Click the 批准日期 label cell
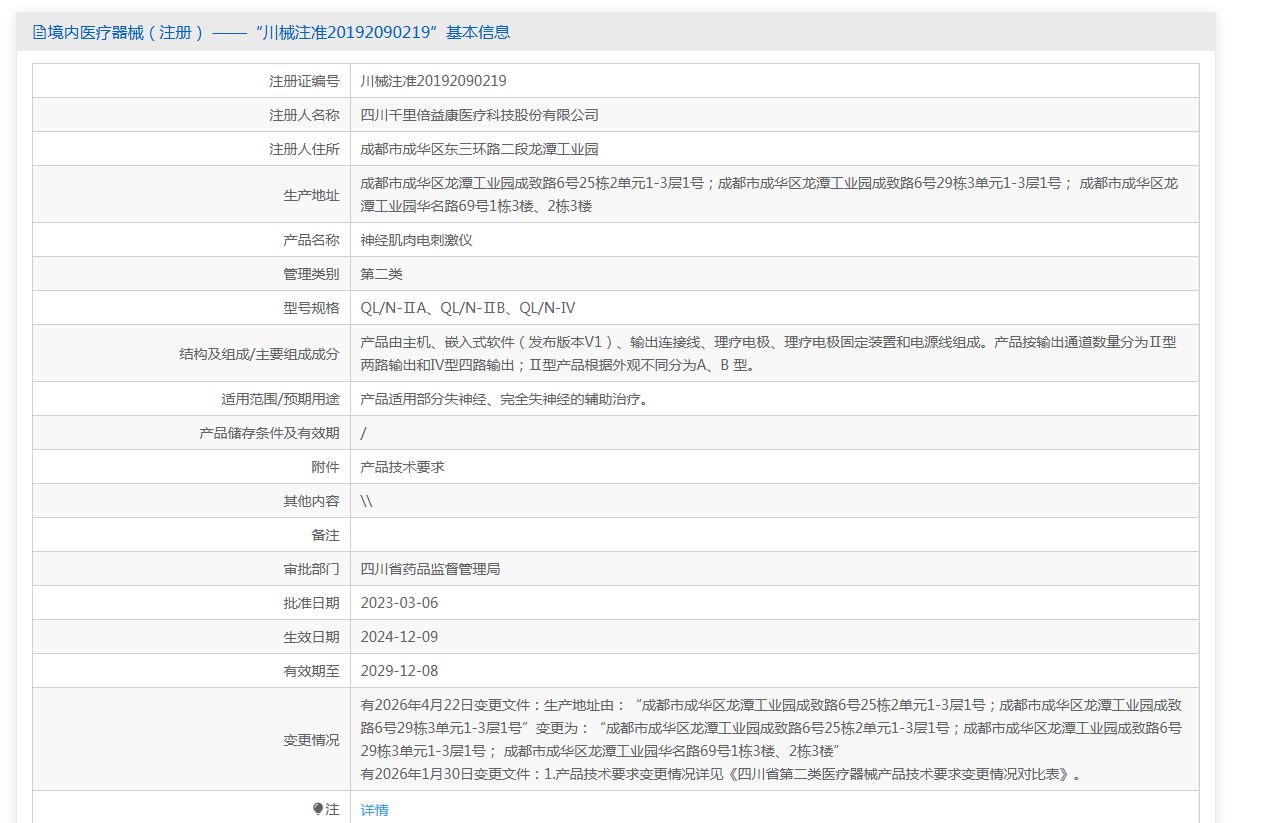 coord(191,603)
